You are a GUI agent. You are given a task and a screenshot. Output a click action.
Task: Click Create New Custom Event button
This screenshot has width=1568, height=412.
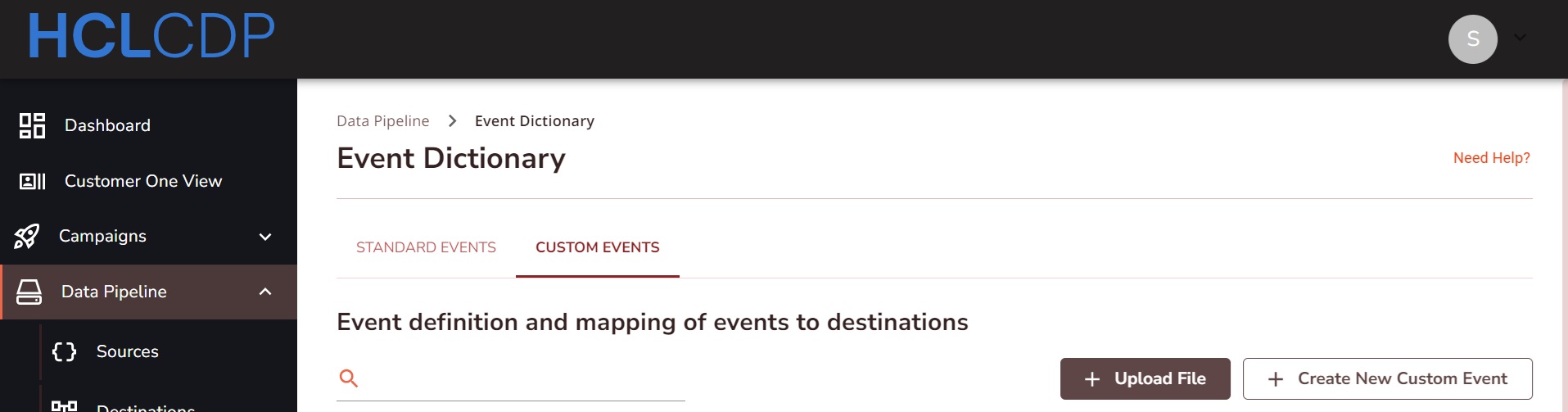(1387, 378)
